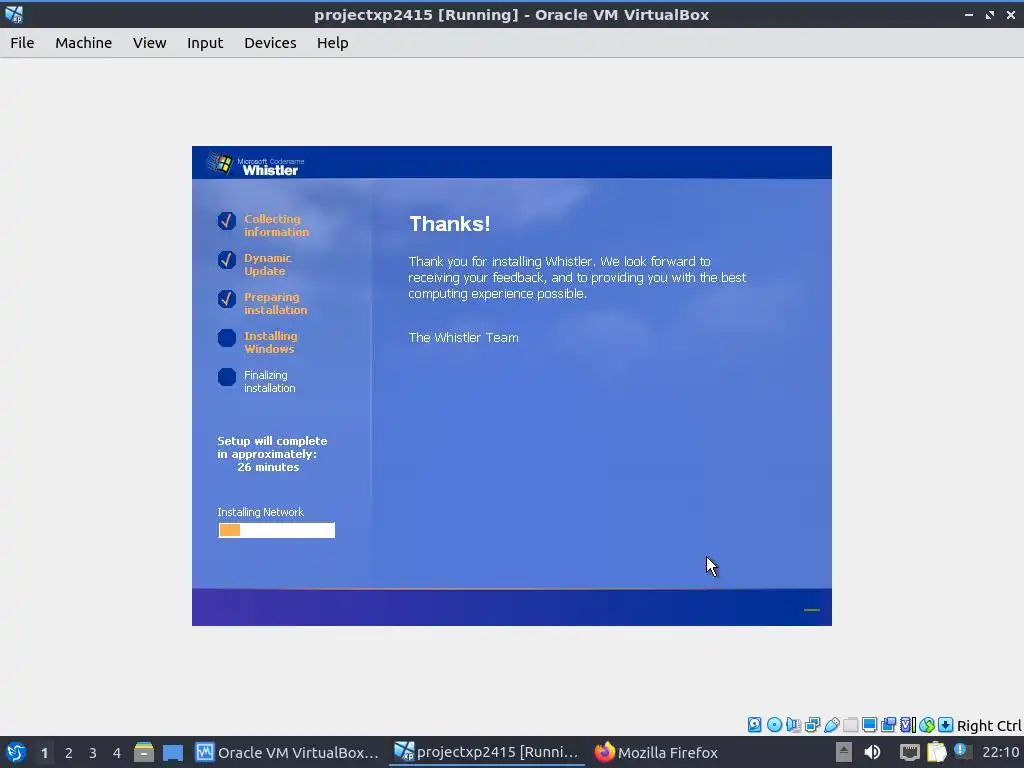Click the network adapter status icon
Viewport: 1024px width, 768px height.
pos(812,724)
